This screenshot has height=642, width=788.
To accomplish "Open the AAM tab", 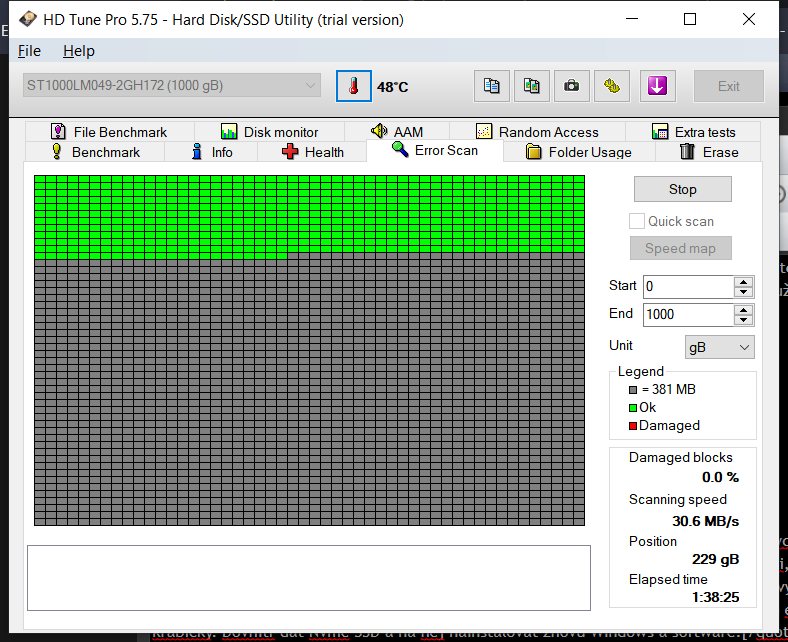I will click(397, 132).
